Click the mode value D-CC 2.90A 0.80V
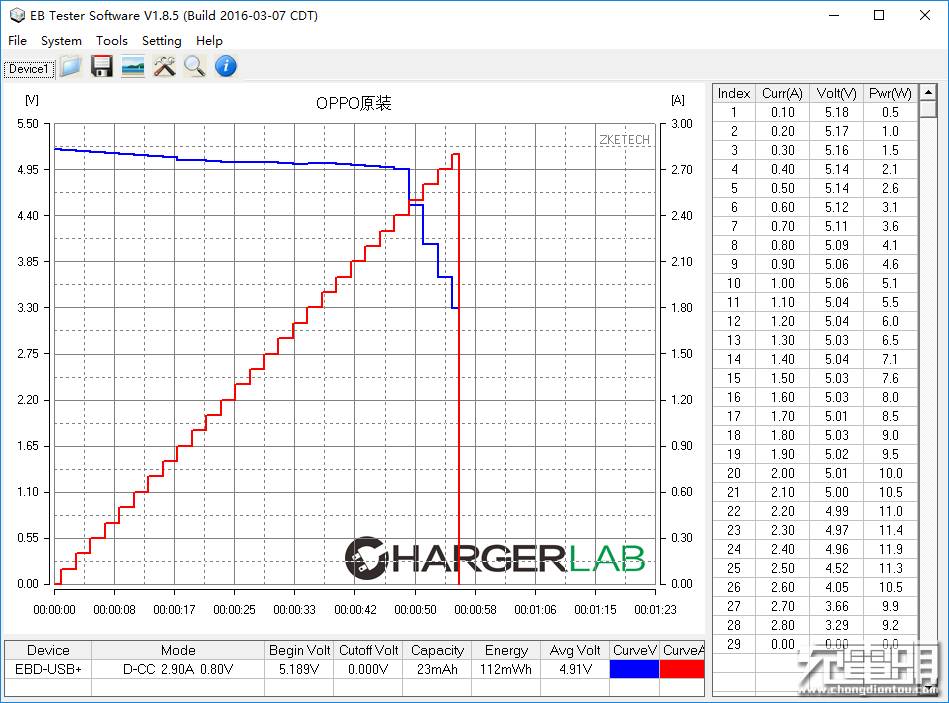949x703 pixels. pyautogui.click(x=178, y=669)
